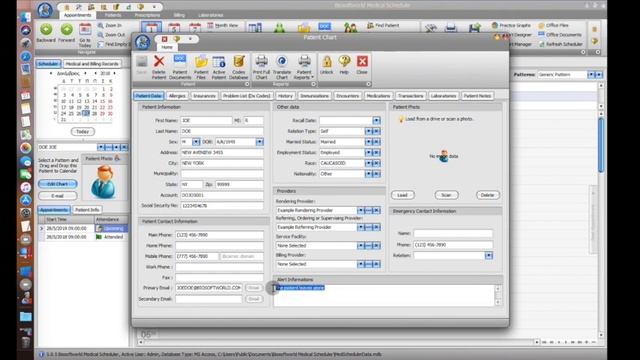Click Delete Patient in Patient Chart ribbon
The width and height of the screenshot is (640, 360).
point(159,67)
